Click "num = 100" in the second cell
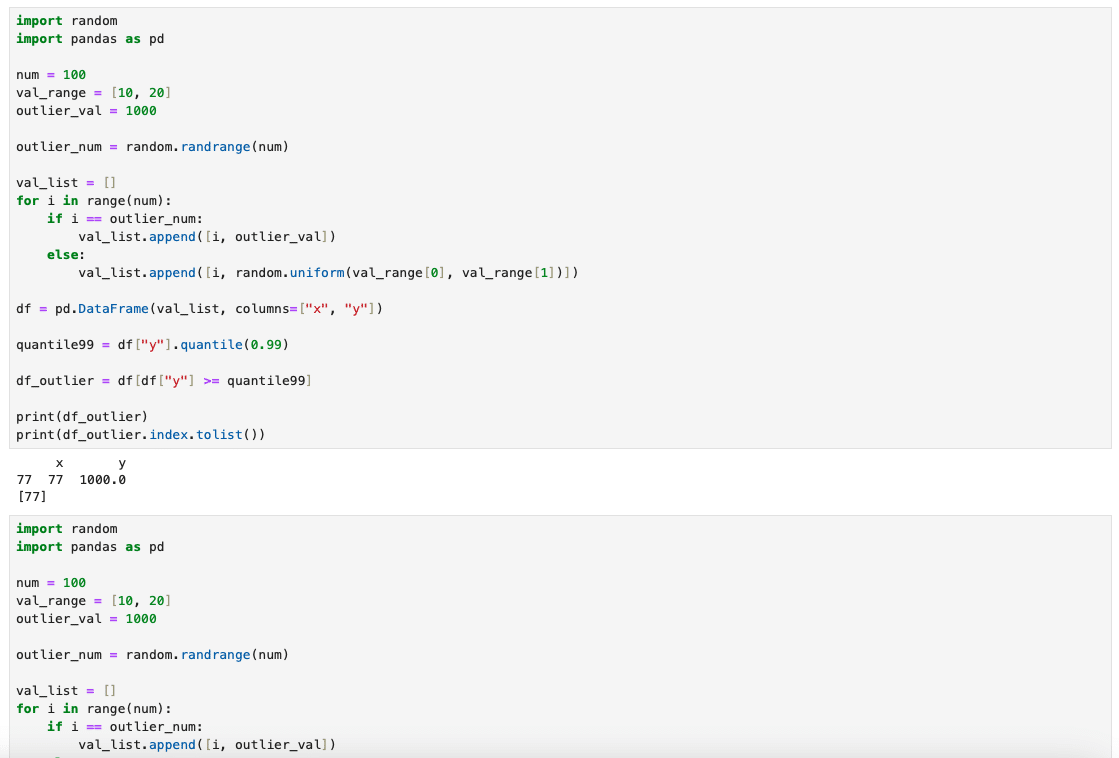Screen dimensions: 1119x758 pos(51,583)
